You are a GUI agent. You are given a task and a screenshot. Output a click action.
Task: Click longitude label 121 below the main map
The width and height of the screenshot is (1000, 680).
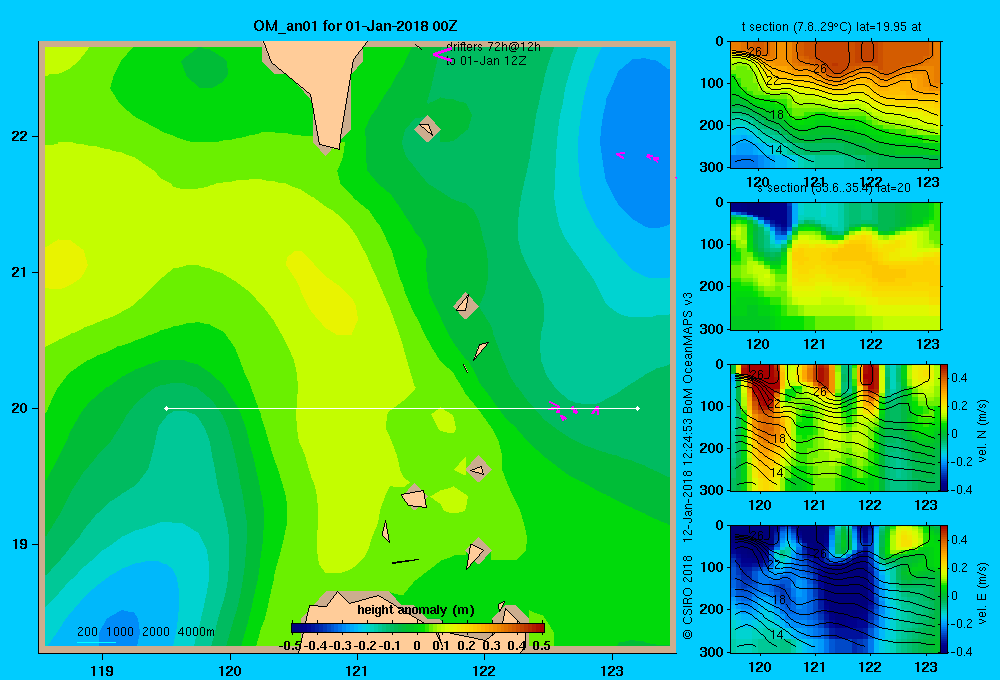pyautogui.click(x=357, y=670)
